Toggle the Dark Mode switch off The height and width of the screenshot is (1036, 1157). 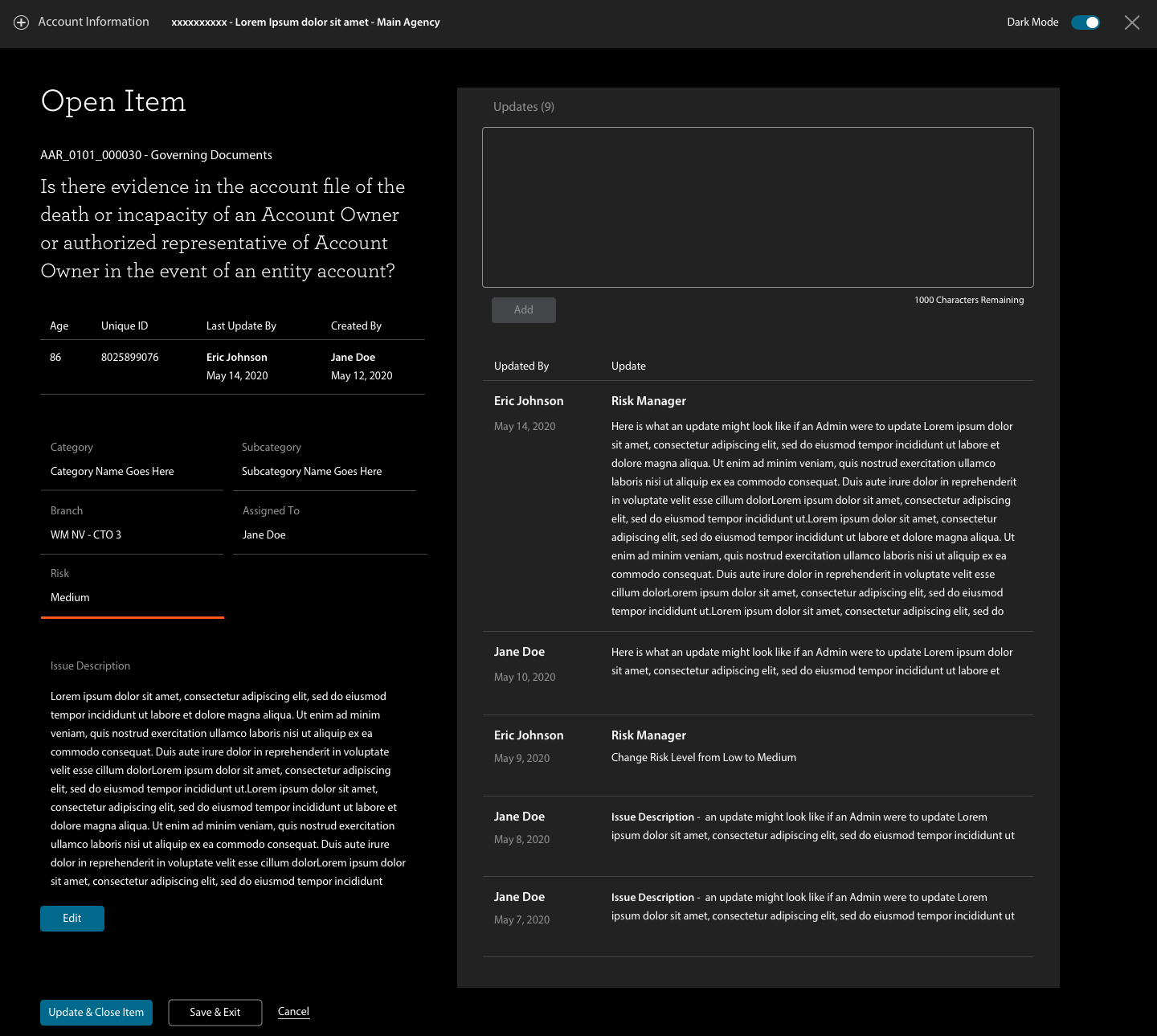(1085, 23)
